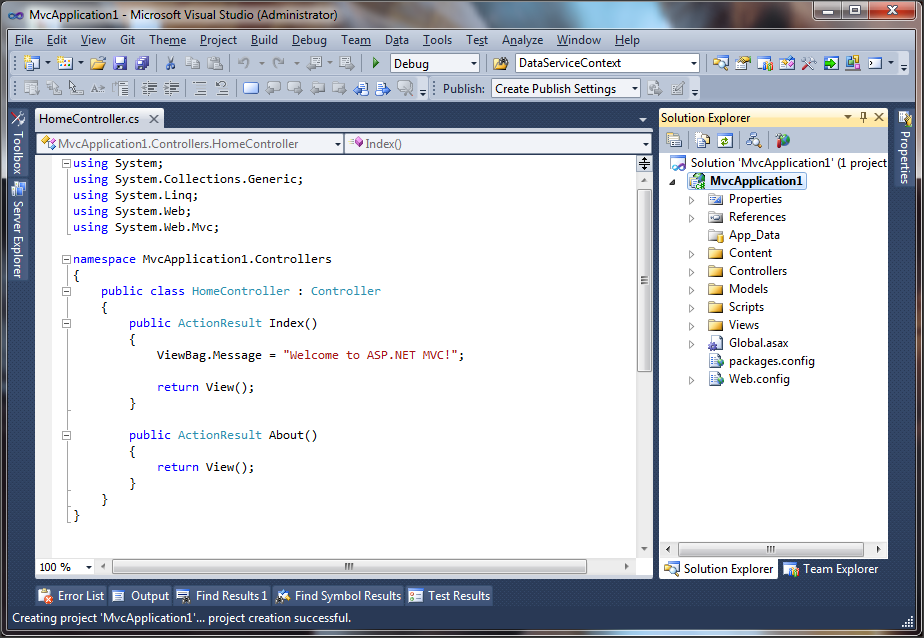The image size is (924, 638).
Task: Click the Start Page green arrow icon
Action: pos(831,63)
